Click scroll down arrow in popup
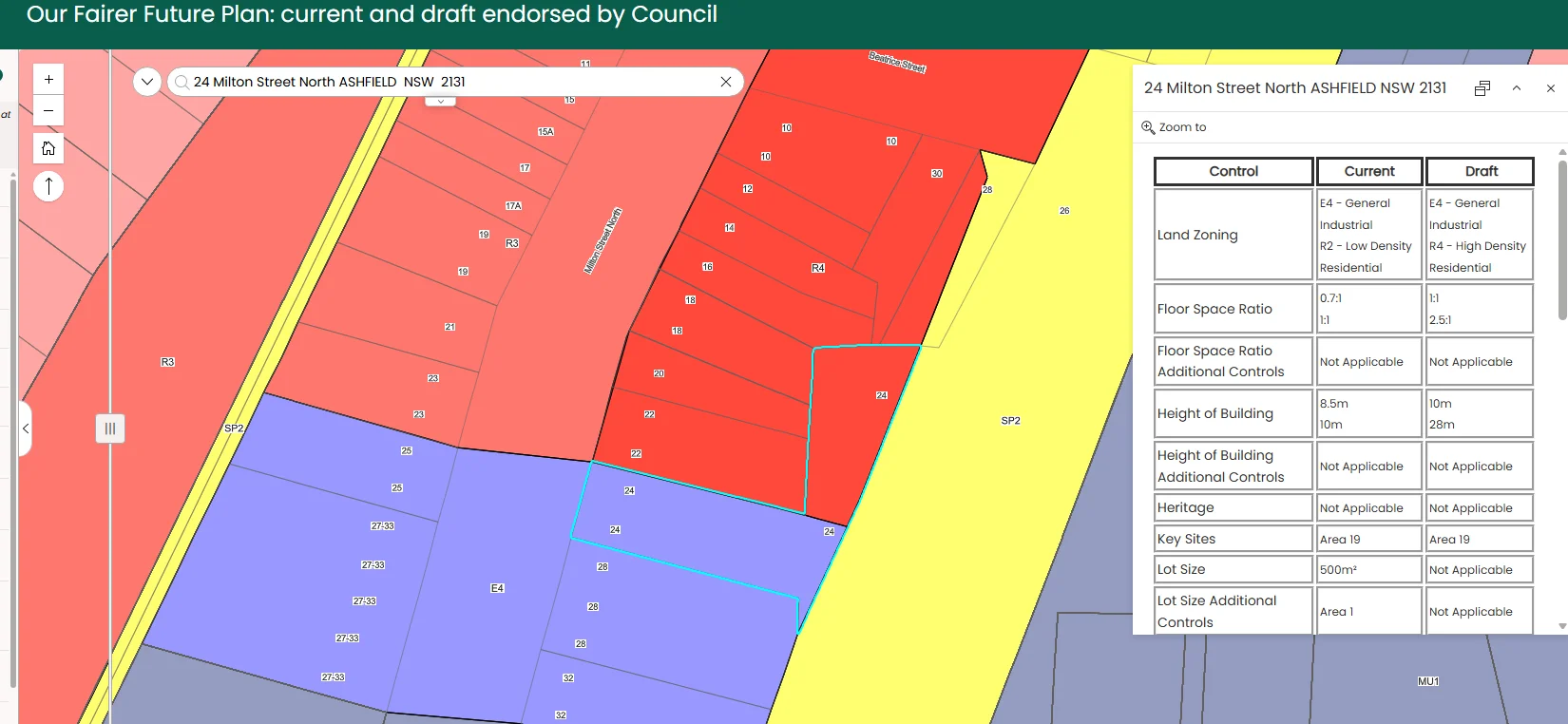Image resolution: width=1568 pixels, height=724 pixels. click(x=1562, y=626)
